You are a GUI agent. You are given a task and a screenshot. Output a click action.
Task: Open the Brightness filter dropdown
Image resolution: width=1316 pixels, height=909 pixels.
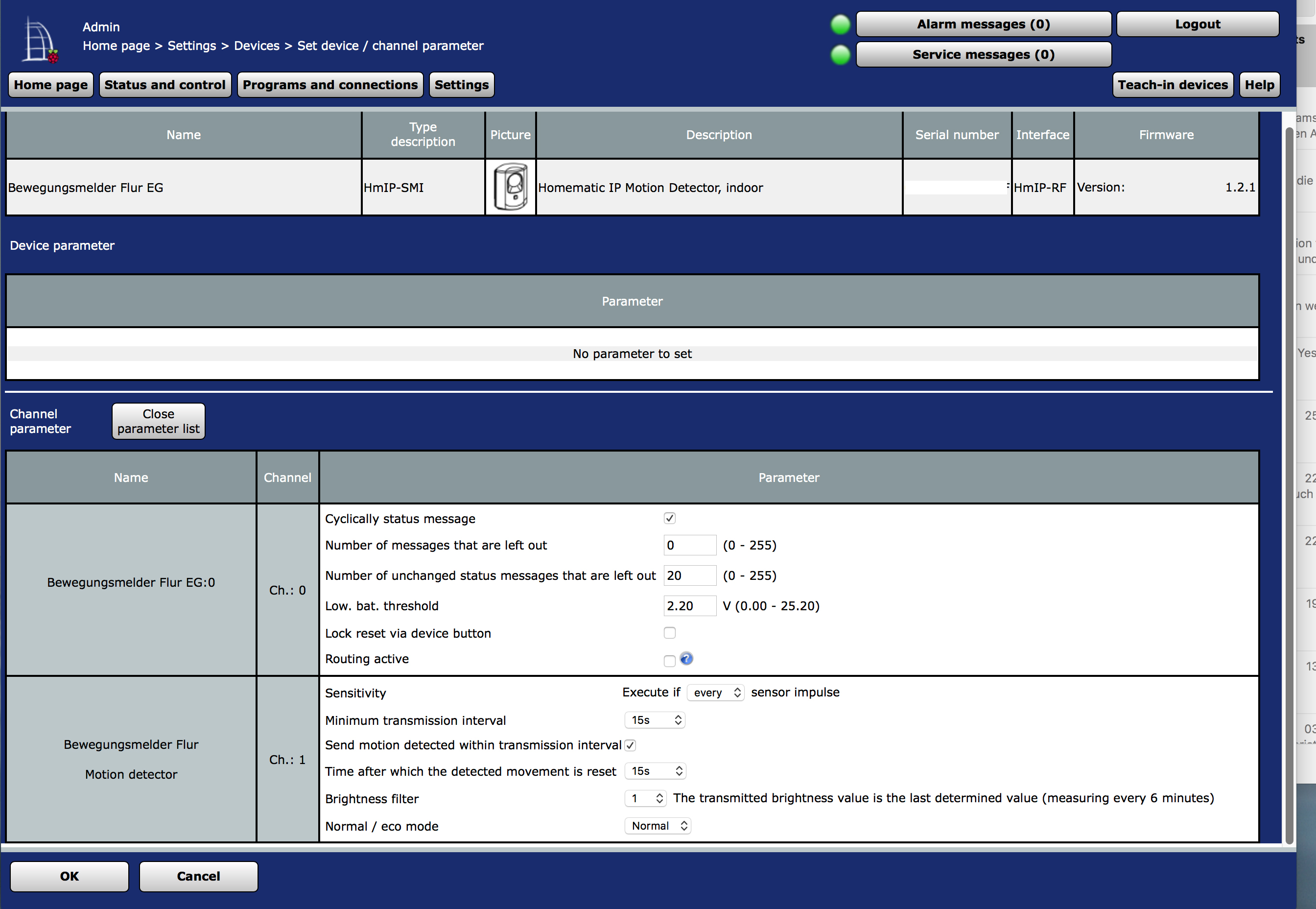[x=645, y=798]
